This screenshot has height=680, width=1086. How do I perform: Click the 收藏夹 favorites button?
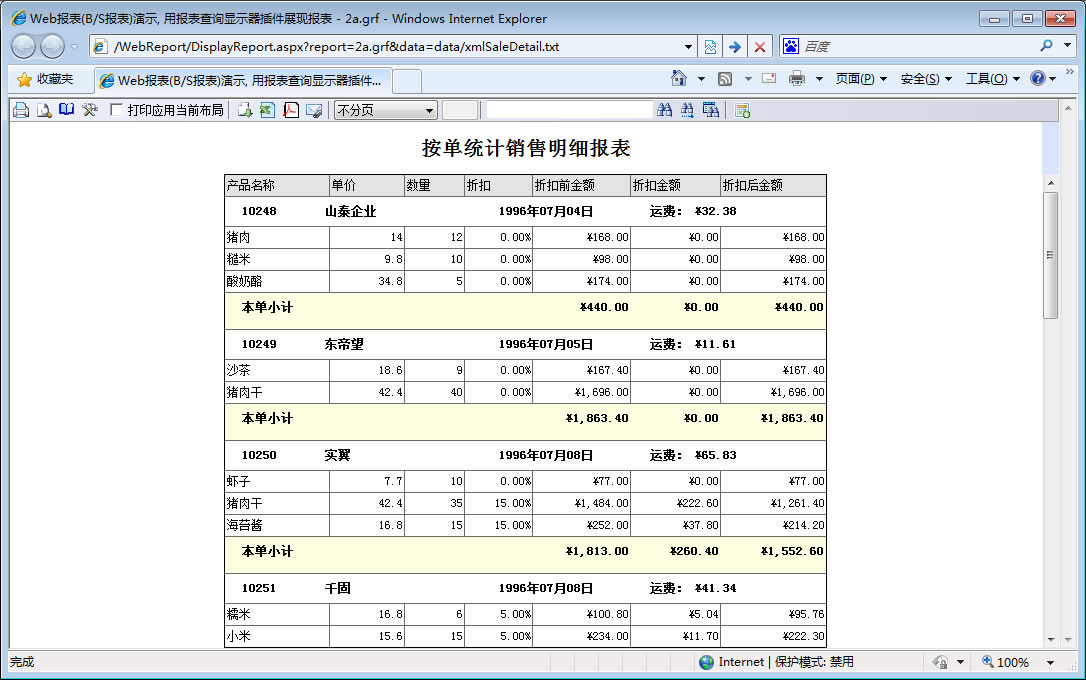45,79
